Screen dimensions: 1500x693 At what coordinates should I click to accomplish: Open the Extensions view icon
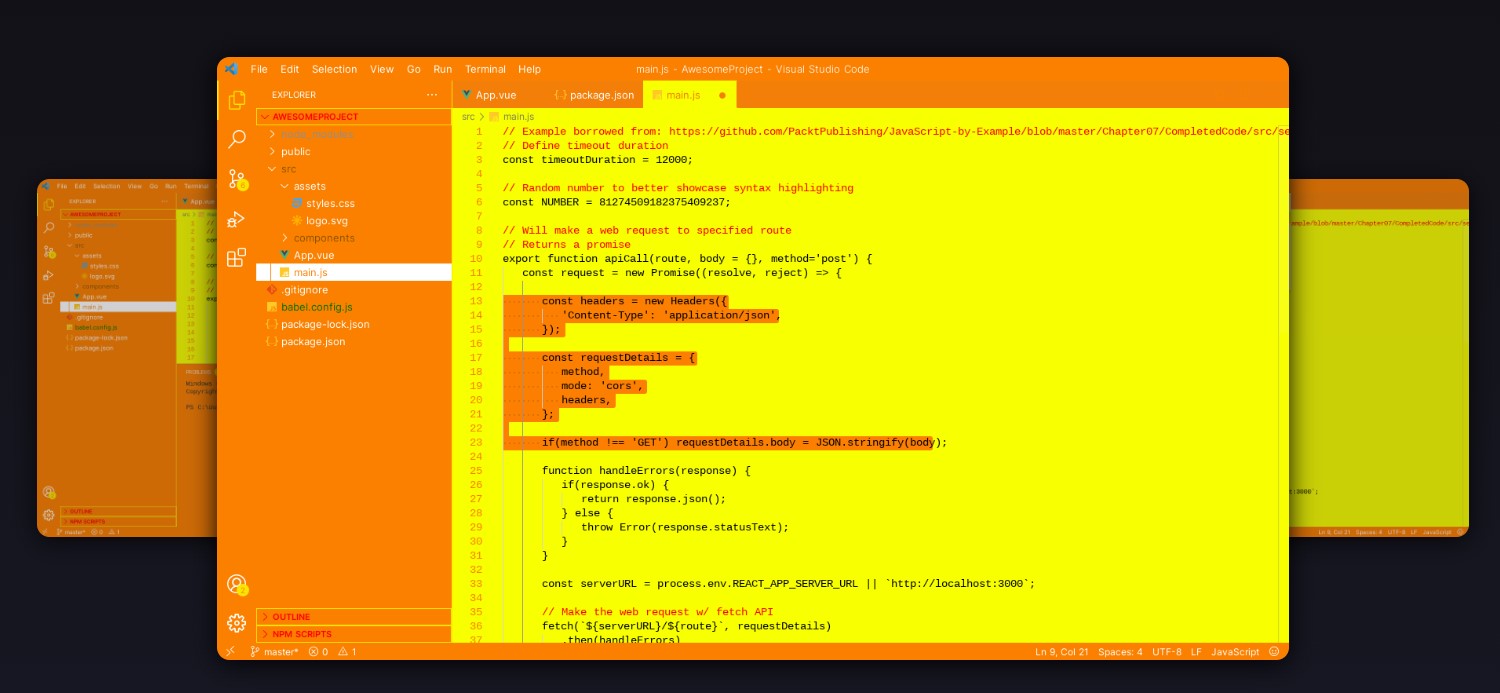click(x=237, y=257)
